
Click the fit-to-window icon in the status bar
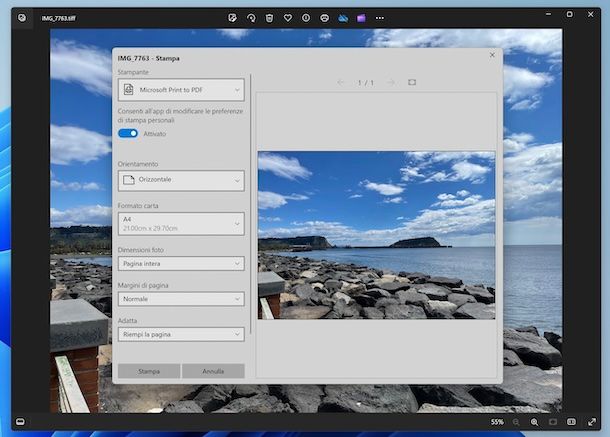(x=553, y=422)
